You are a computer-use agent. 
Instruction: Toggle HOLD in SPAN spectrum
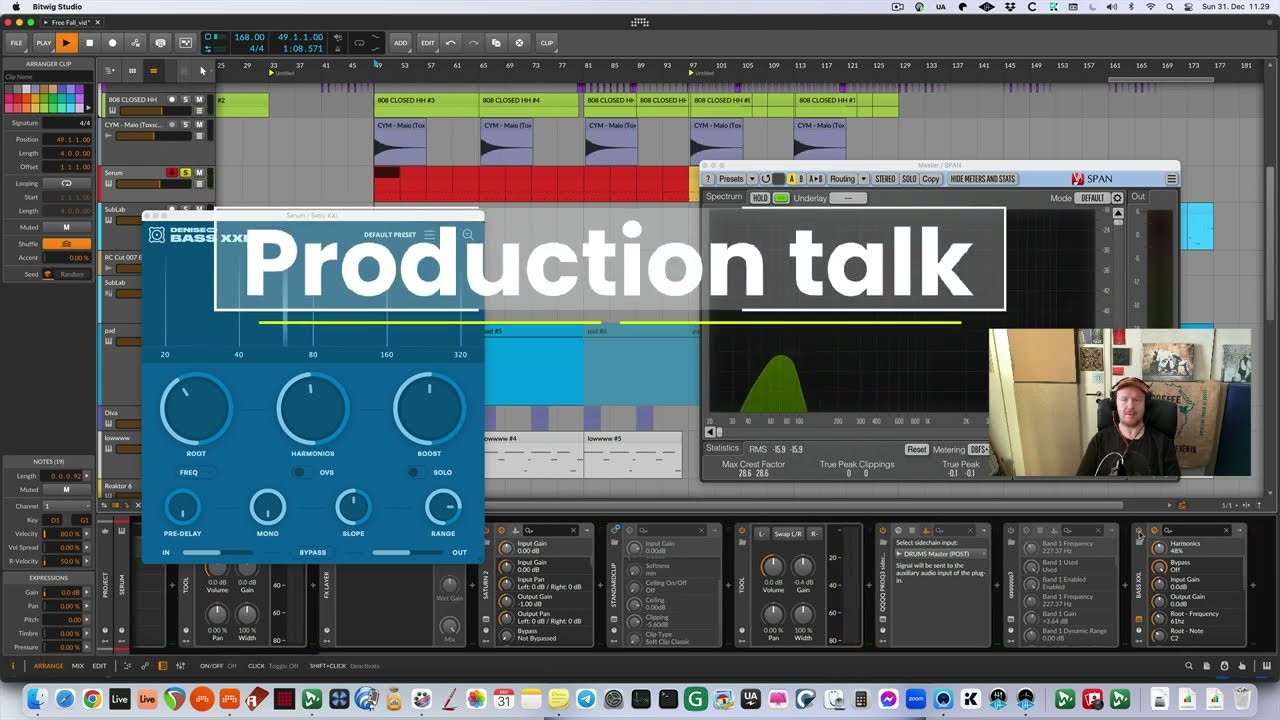coord(760,198)
